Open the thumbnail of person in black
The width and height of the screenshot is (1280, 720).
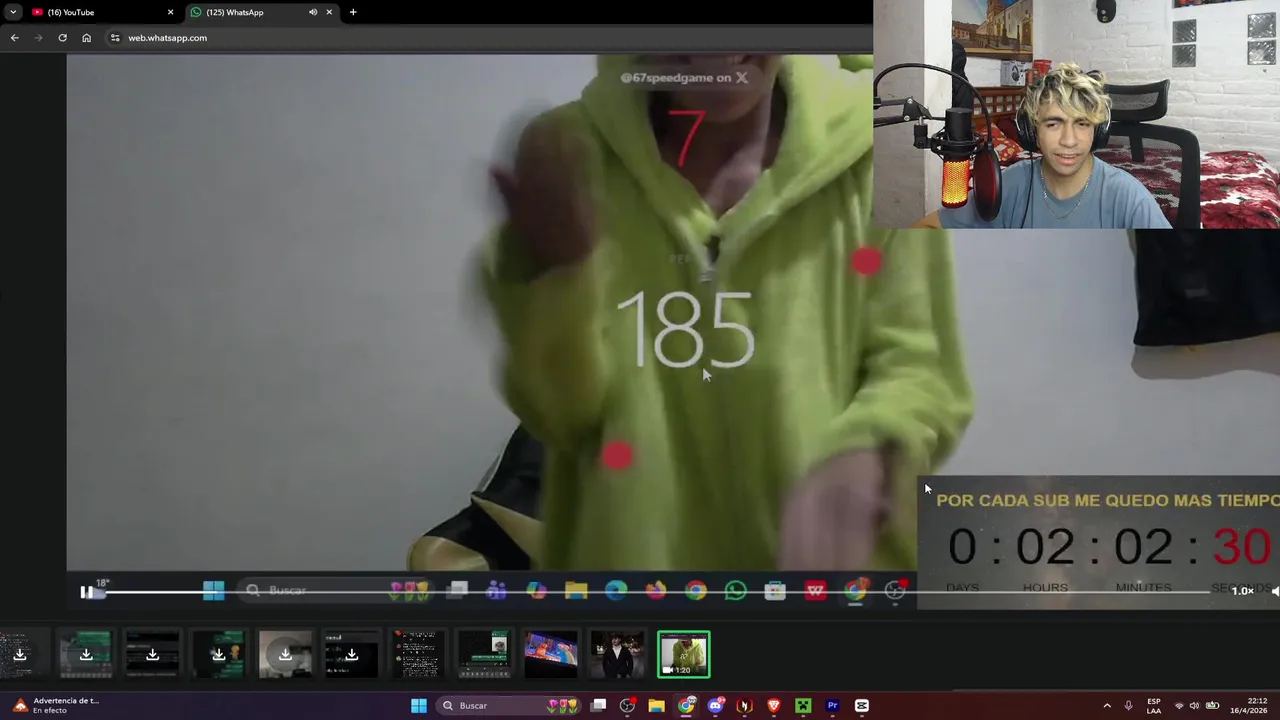tap(617, 654)
